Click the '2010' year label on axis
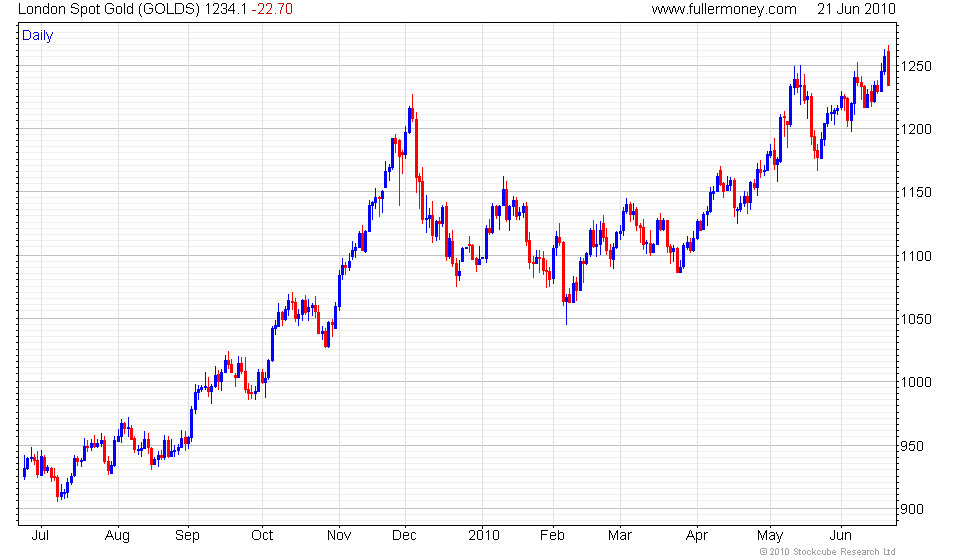 (x=484, y=536)
